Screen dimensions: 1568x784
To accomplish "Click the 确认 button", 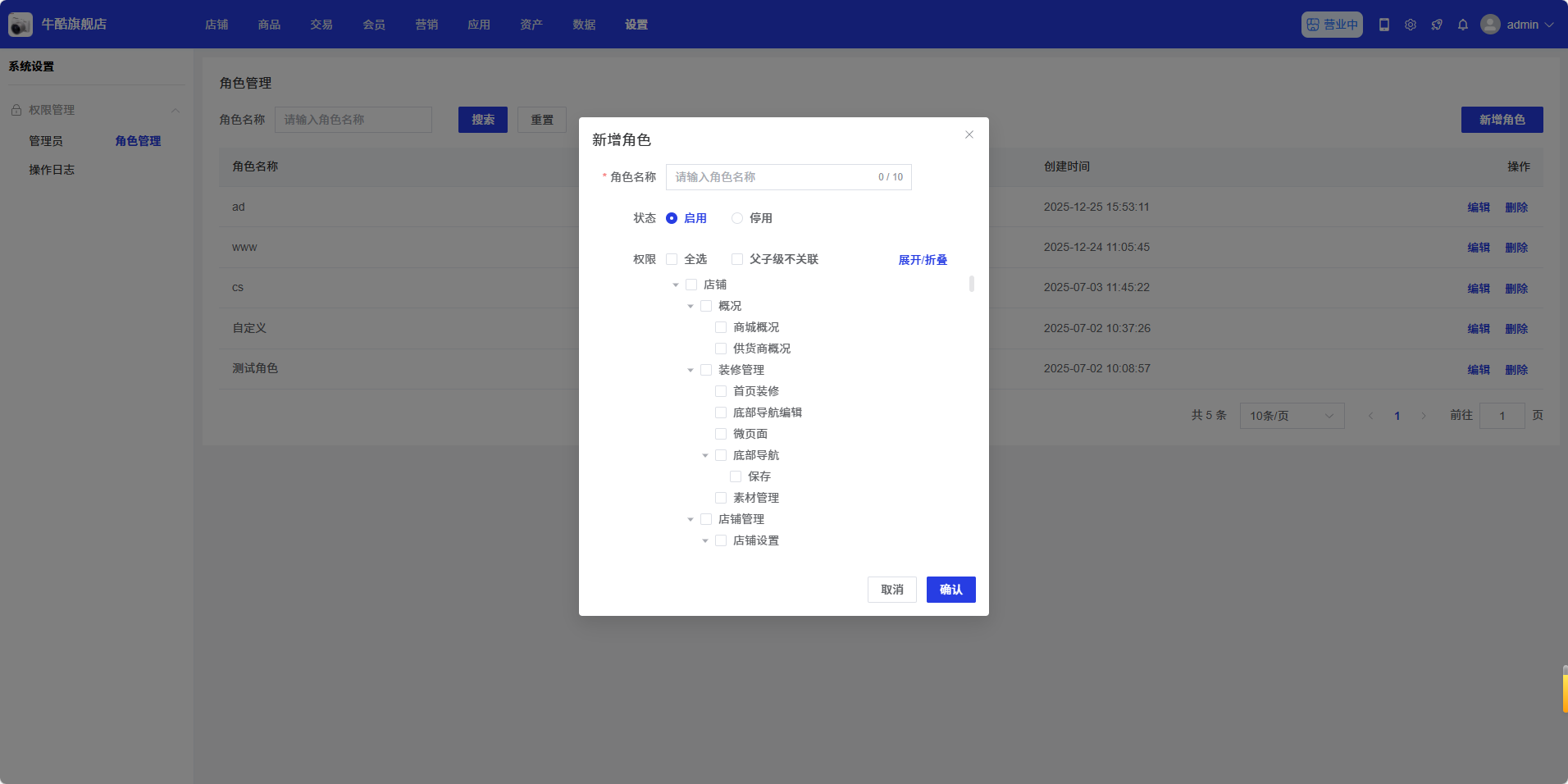I will click(950, 590).
